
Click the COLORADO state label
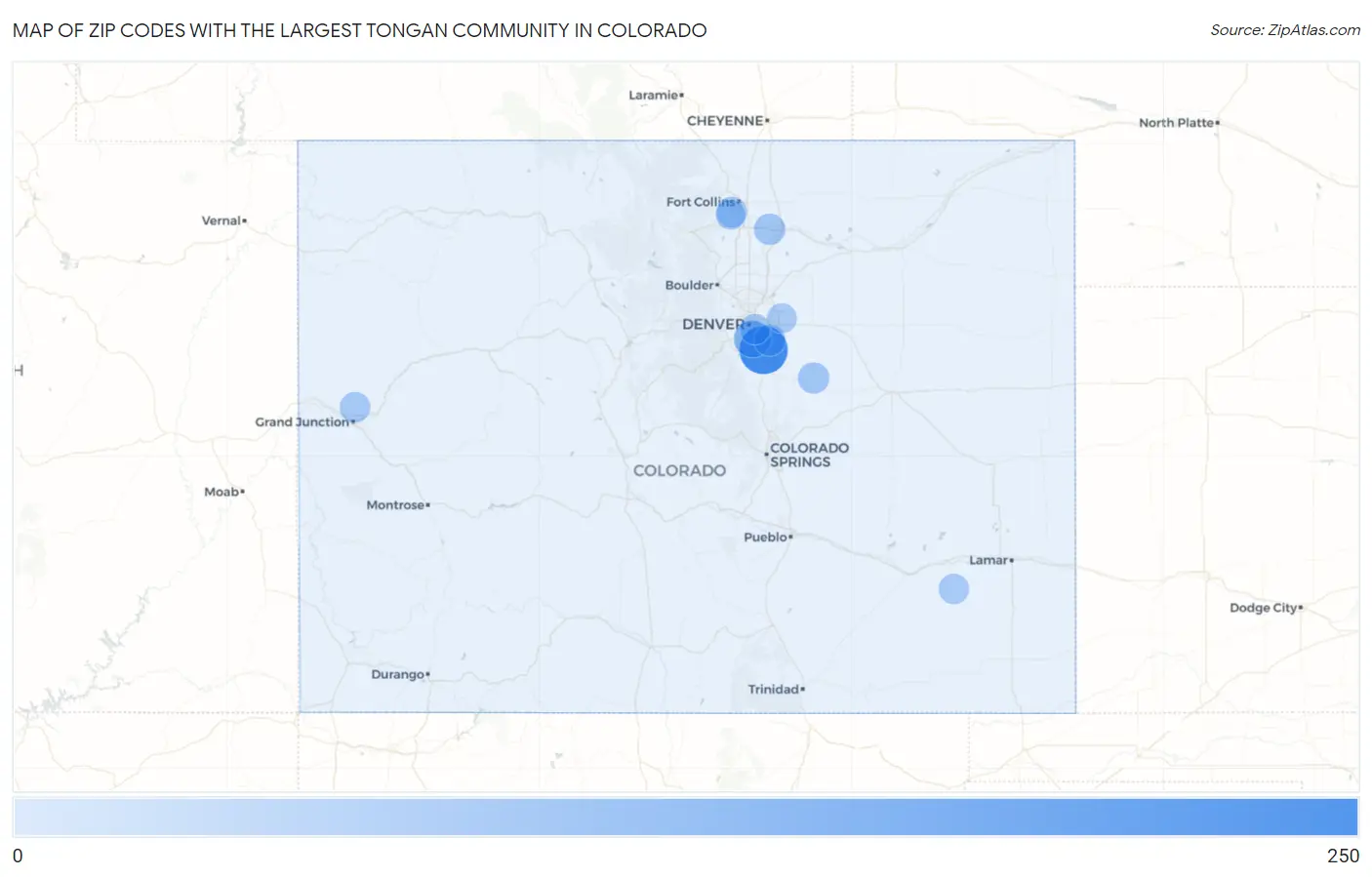click(x=680, y=470)
